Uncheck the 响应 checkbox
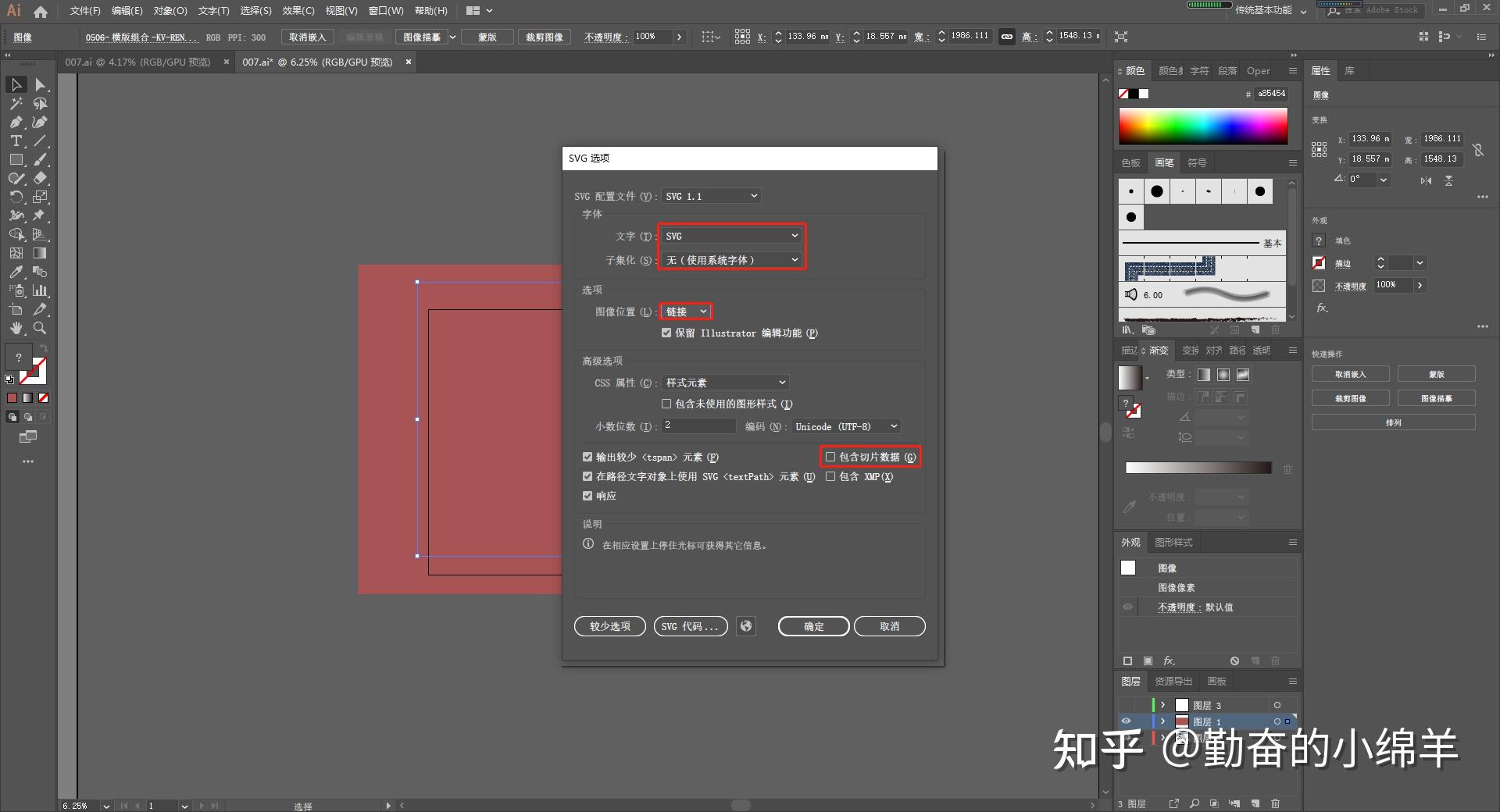 [x=587, y=496]
